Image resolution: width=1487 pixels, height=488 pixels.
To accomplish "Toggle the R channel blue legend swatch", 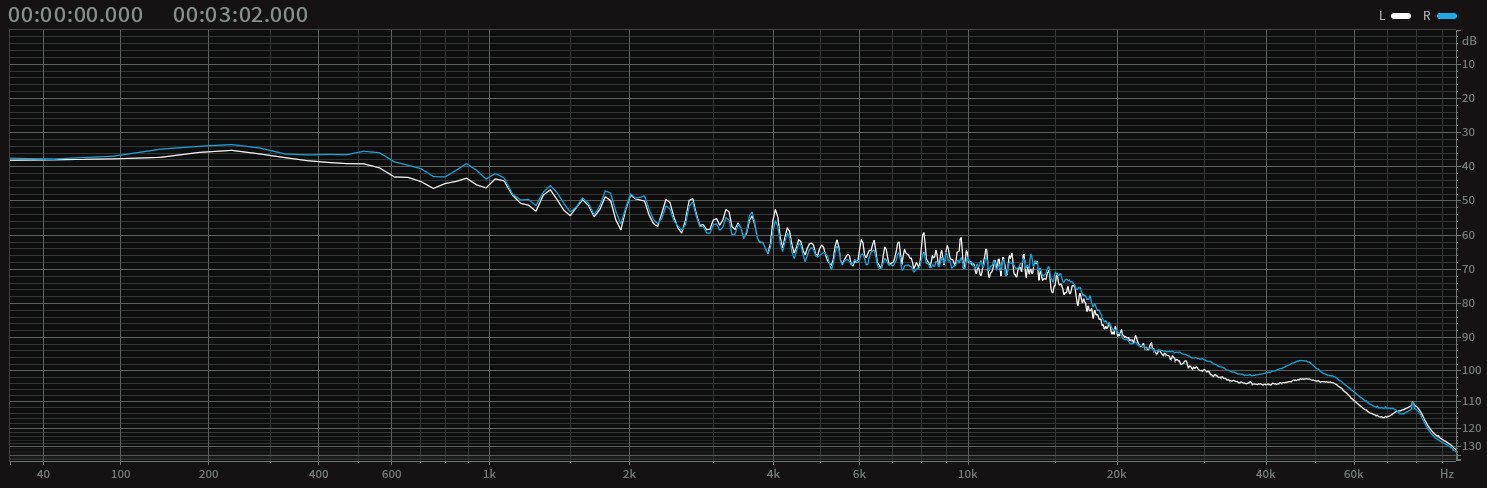I will [x=1447, y=16].
